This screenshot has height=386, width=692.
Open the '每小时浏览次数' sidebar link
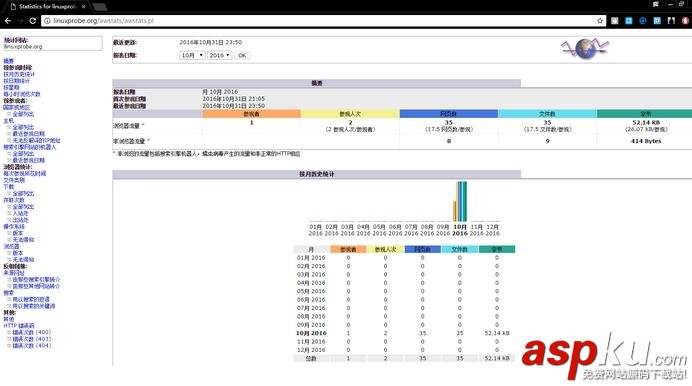22,94
